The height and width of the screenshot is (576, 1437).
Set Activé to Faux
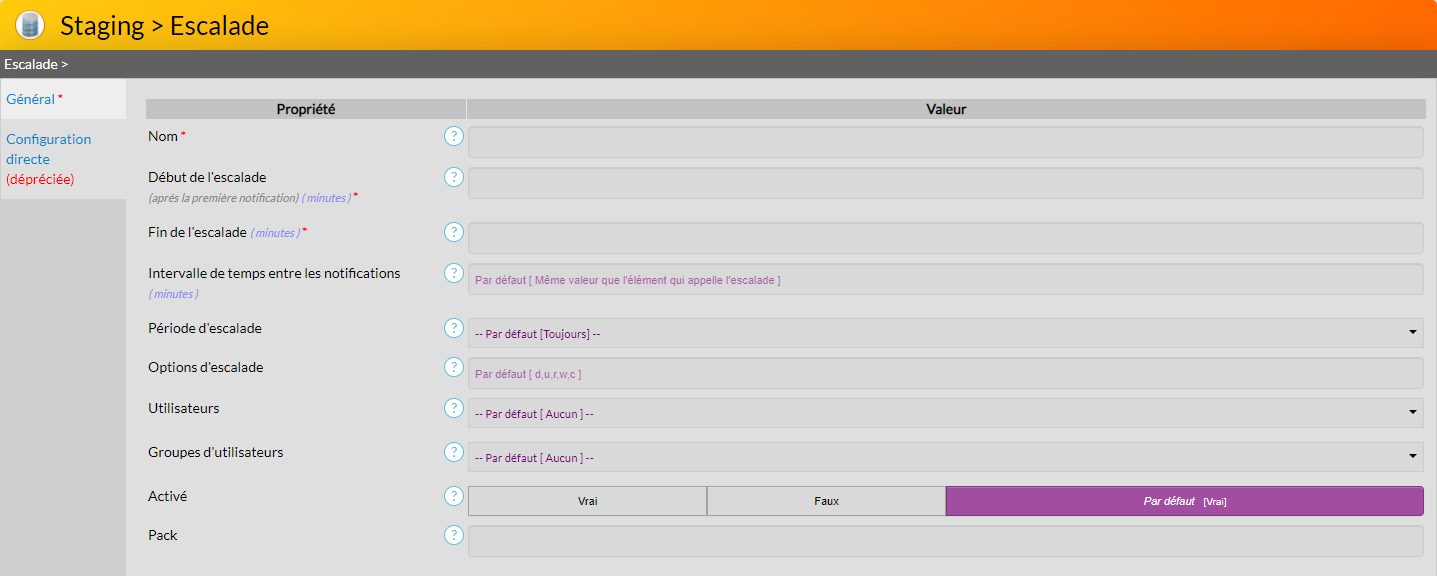point(826,501)
